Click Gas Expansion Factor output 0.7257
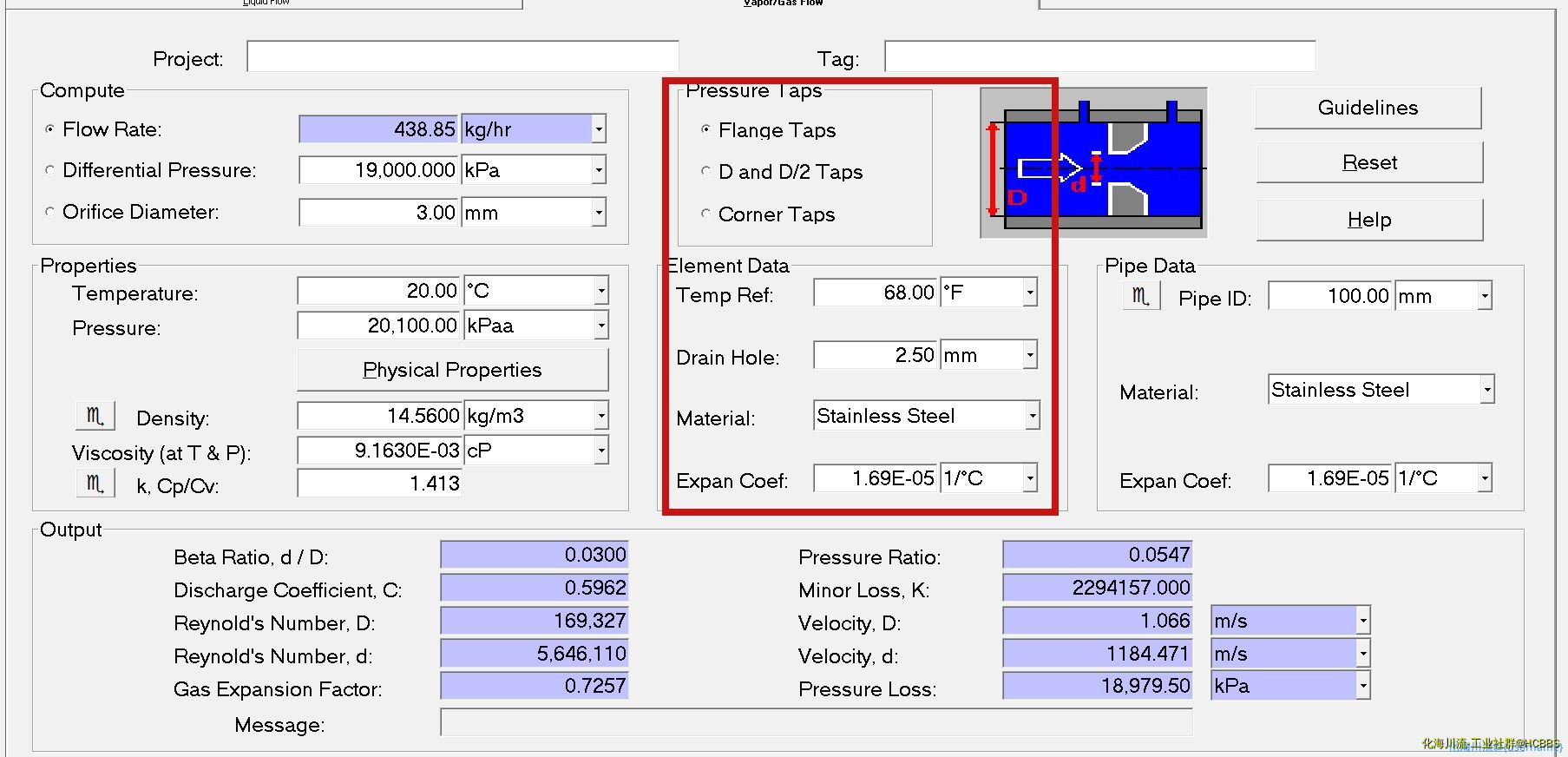This screenshot has width=1568, height=757. pos(534,686)
